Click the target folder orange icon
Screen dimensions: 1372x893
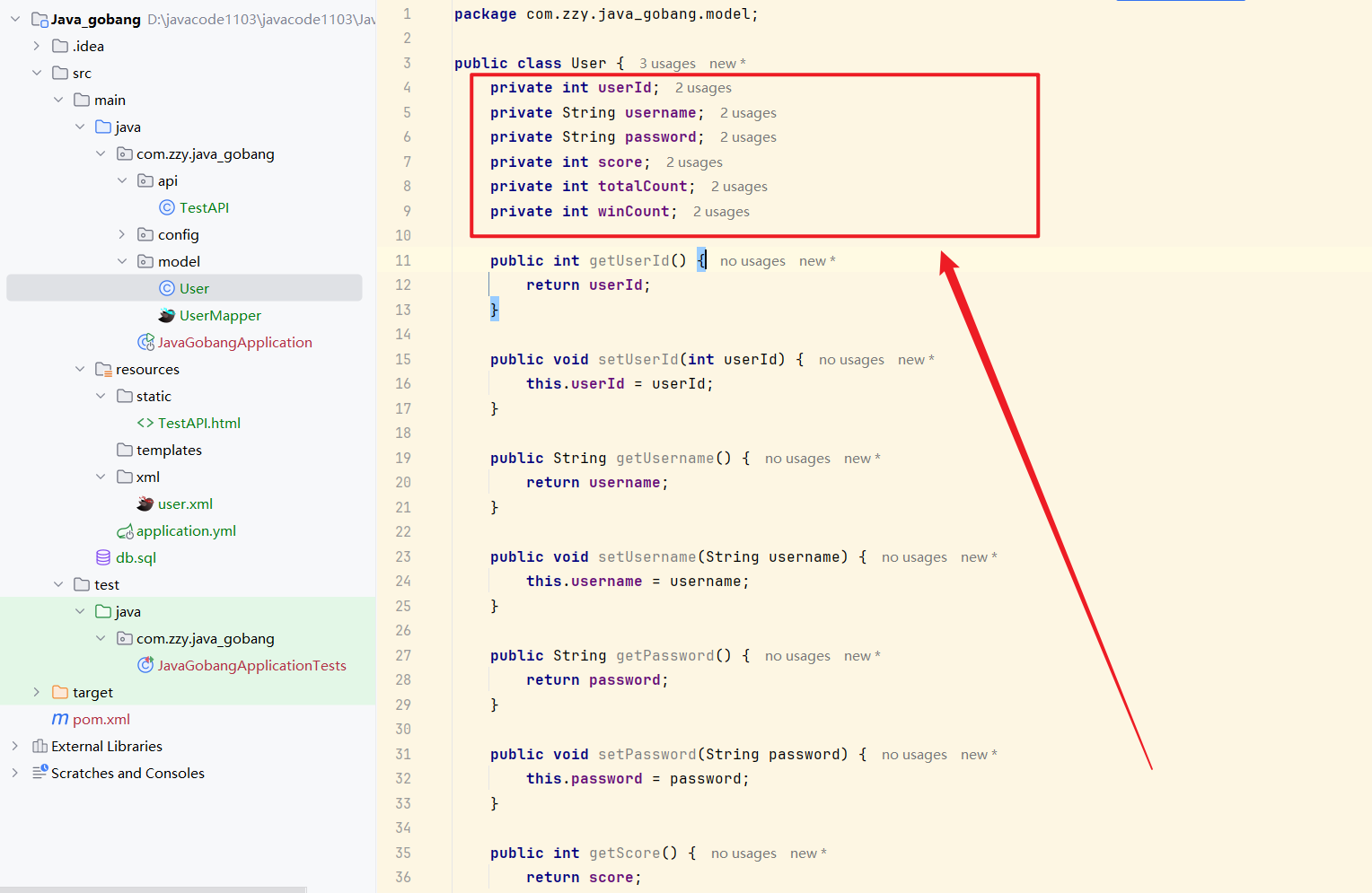60,692
